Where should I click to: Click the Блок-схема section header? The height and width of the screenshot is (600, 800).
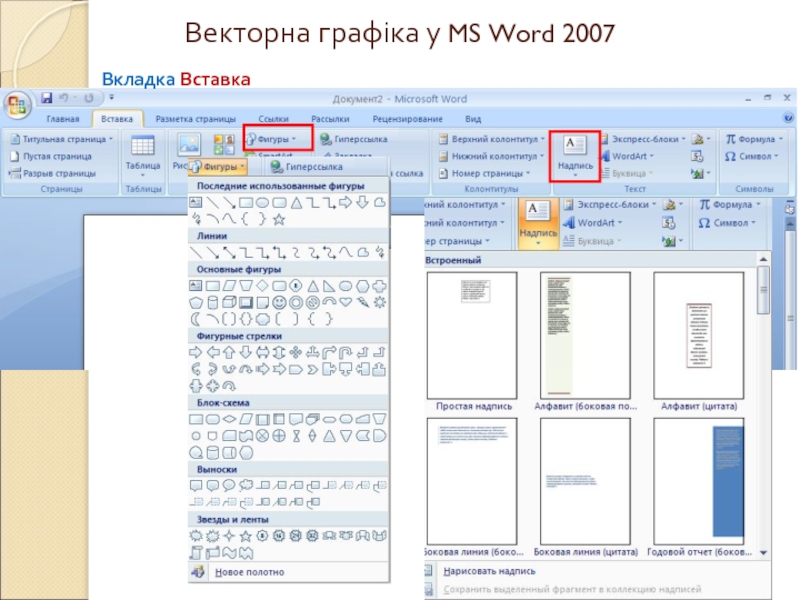coord(288,403)
